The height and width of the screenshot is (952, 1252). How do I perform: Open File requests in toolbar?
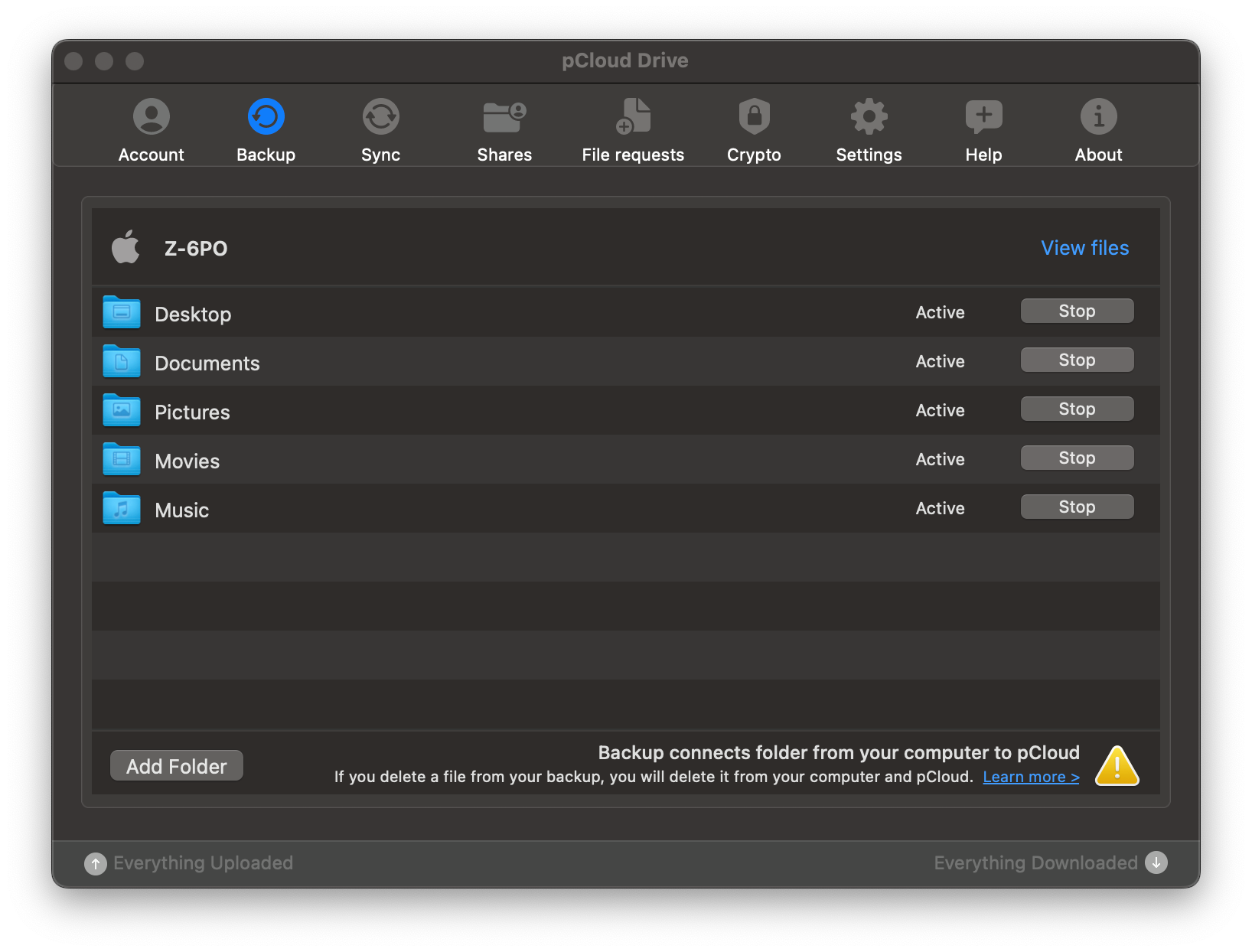tap(633, 117)
